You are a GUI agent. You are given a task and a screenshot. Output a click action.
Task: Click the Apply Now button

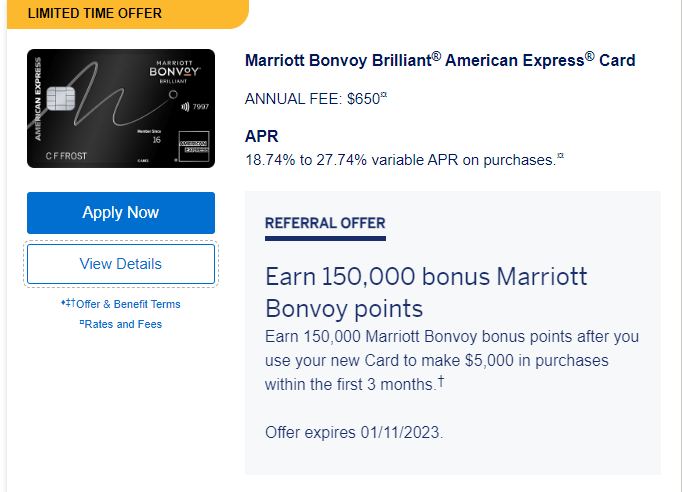[121, 213]
